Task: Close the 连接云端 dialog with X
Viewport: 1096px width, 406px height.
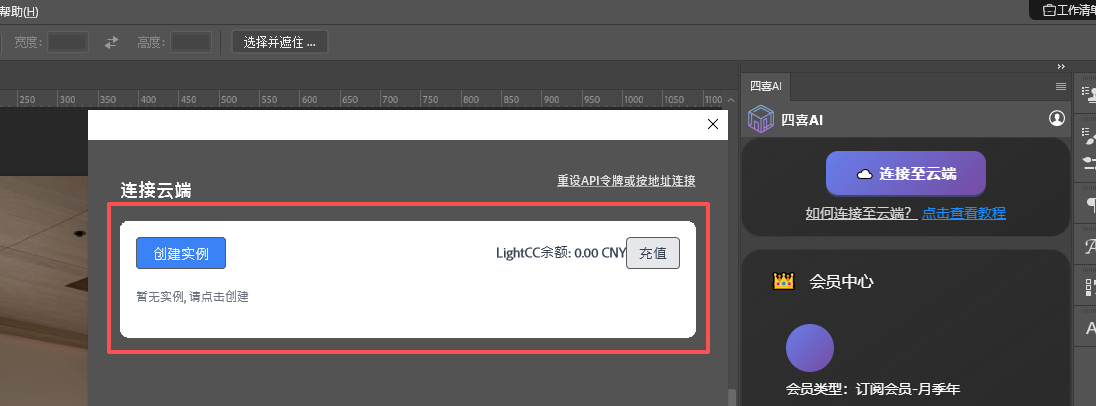Action: tap(713, 124)
